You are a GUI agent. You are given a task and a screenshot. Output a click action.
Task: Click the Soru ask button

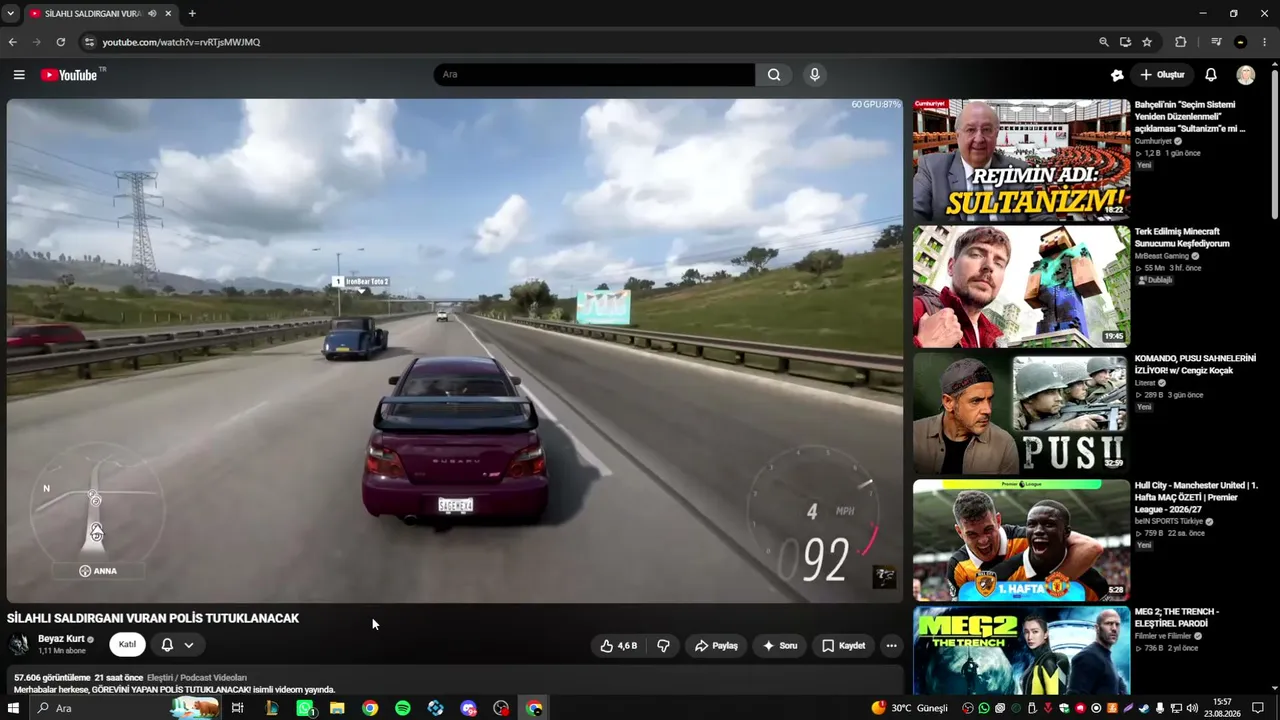coord(780,646)
